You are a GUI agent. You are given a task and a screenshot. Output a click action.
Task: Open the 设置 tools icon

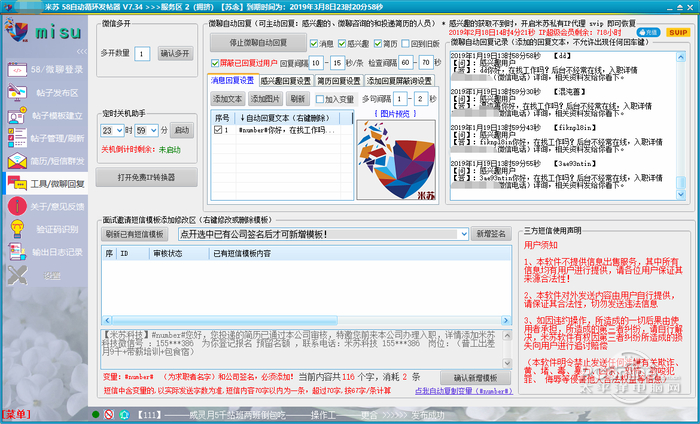[17, 275]
